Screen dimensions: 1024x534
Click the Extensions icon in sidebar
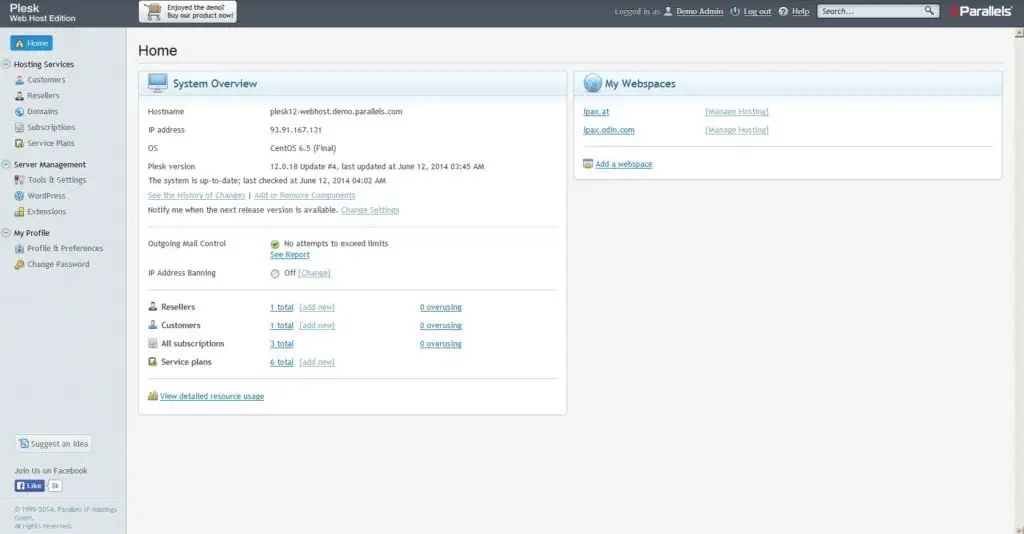(19, 212)
